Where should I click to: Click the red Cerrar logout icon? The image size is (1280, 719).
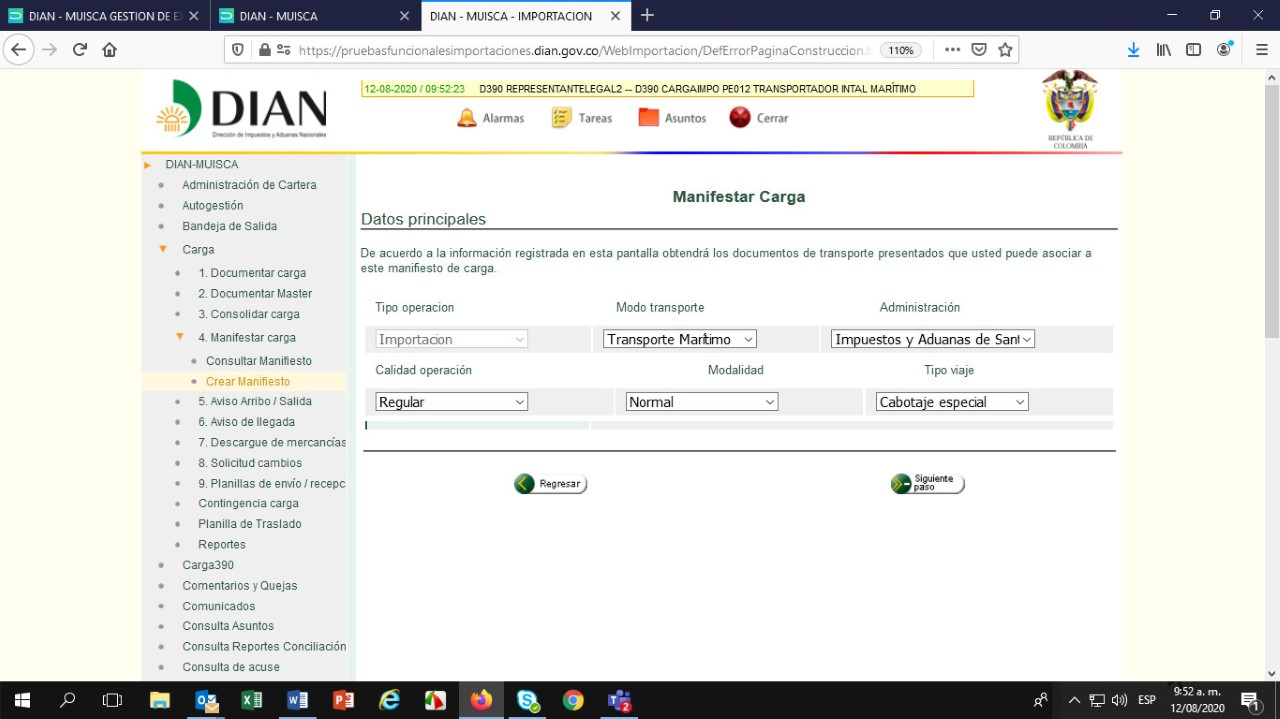(x=740, y=118)
